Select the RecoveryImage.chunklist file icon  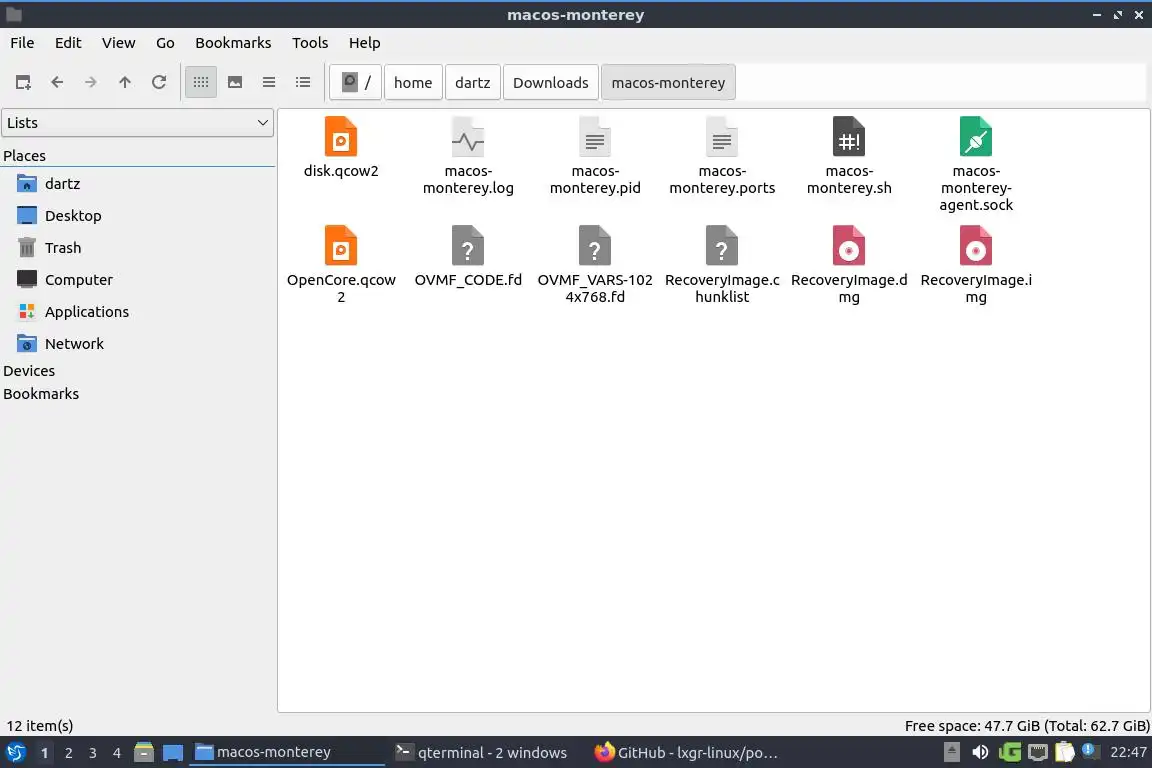722,246
